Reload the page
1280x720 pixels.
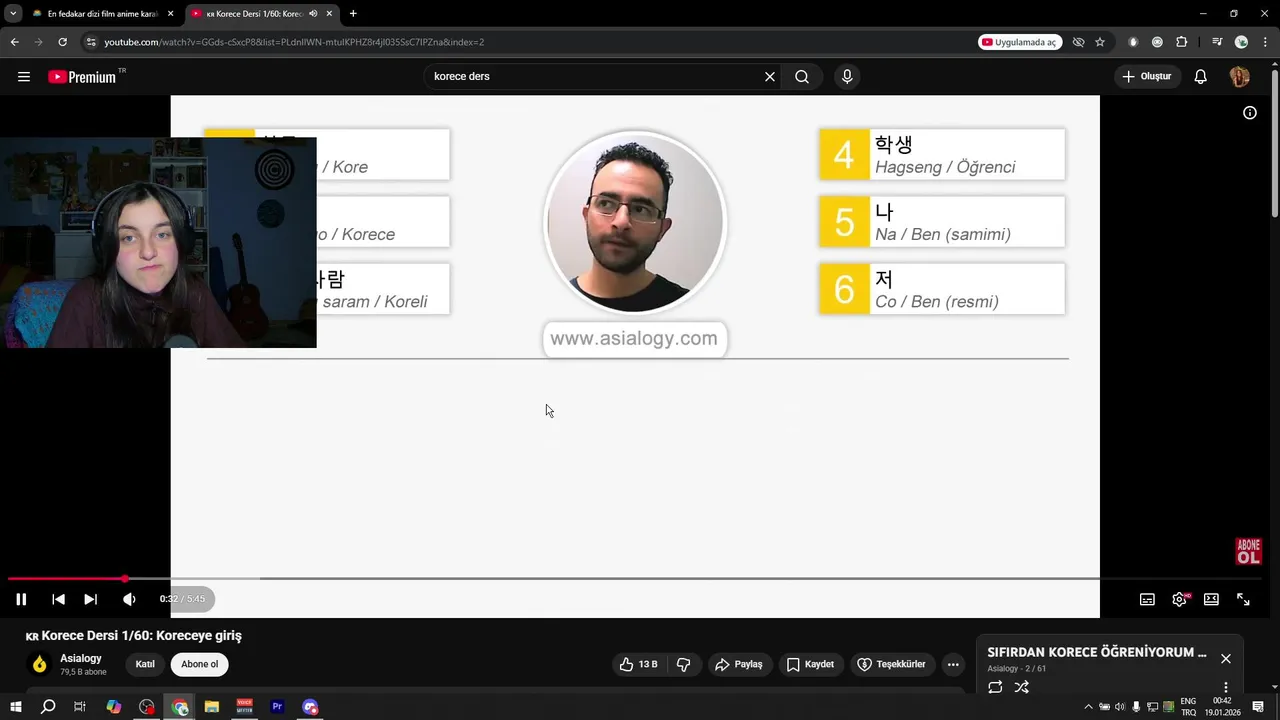(62, 42)
